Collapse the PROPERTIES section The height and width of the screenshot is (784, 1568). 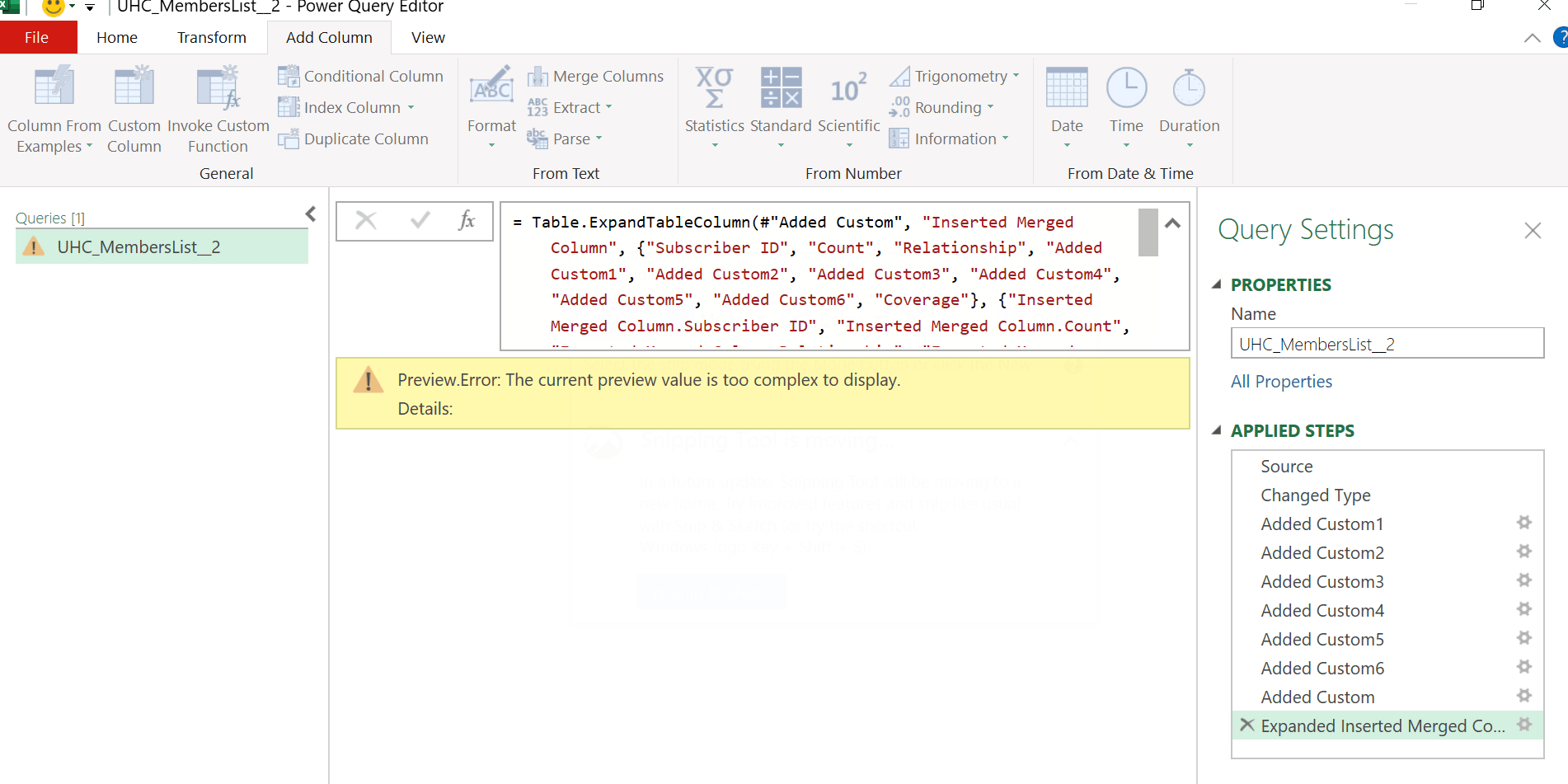pos(1216,284)
